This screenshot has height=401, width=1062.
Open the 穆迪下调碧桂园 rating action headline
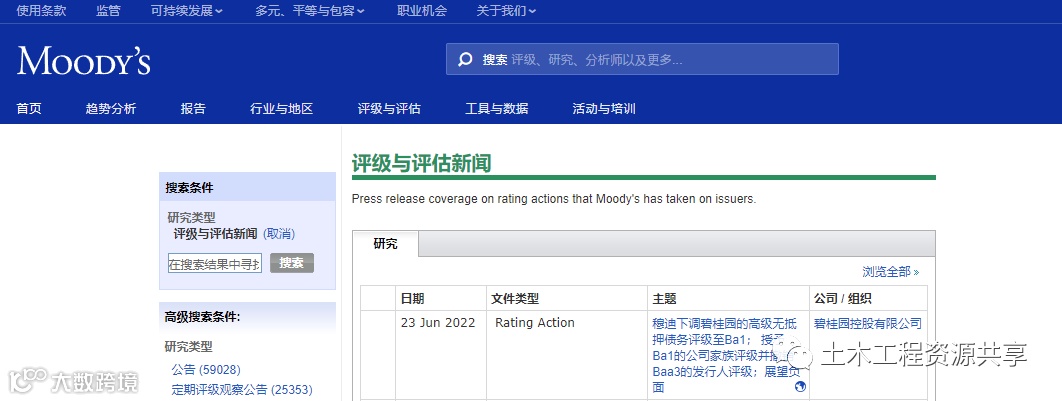(x=725, y=355)
